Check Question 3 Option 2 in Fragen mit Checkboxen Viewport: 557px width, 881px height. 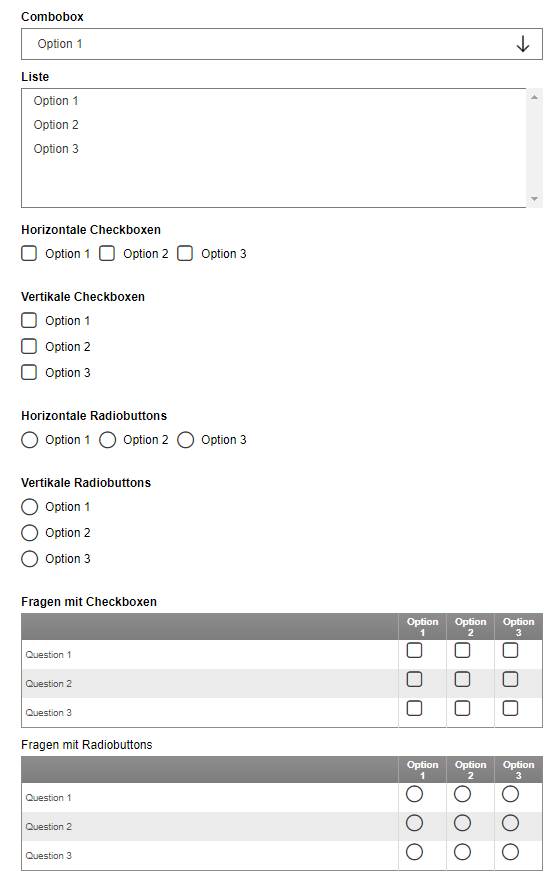[x=462, y=708]
